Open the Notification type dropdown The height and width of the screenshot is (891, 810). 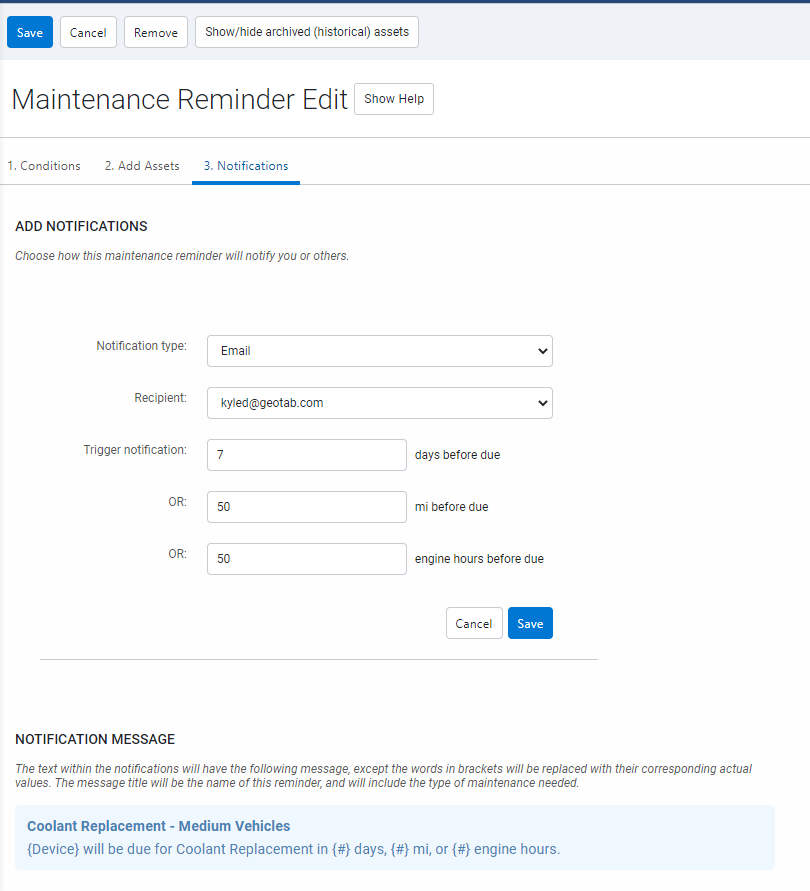point(379,351)
